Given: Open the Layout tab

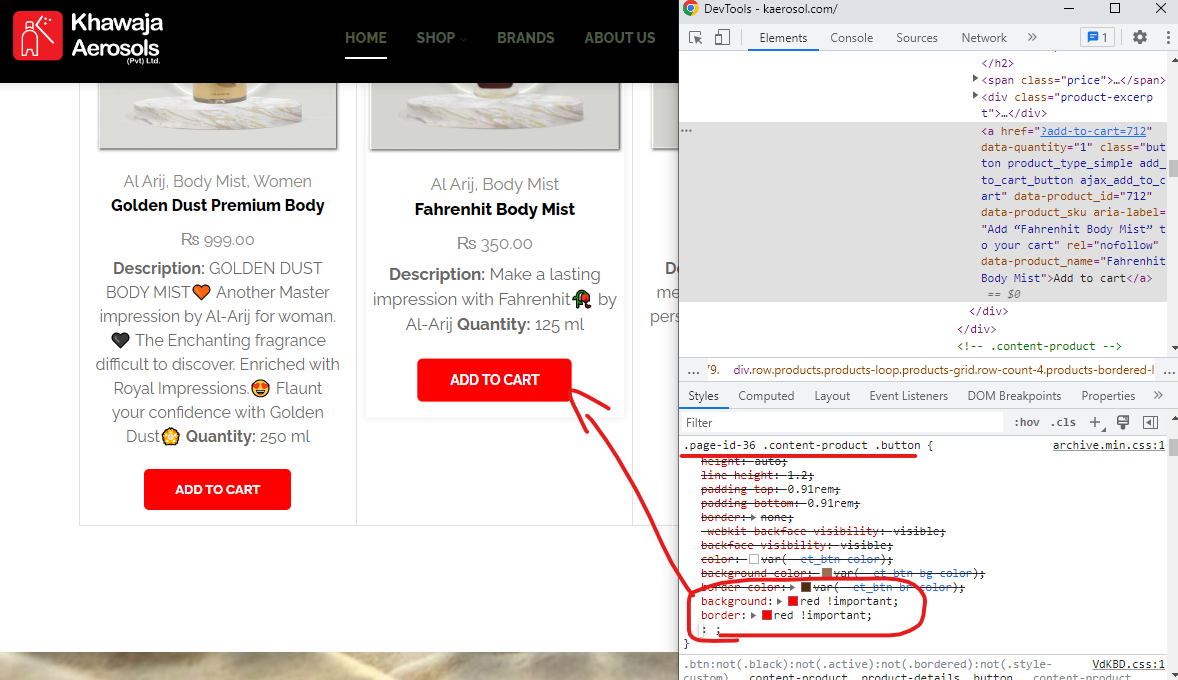Looking at the screenshot, I should [832, 396].
